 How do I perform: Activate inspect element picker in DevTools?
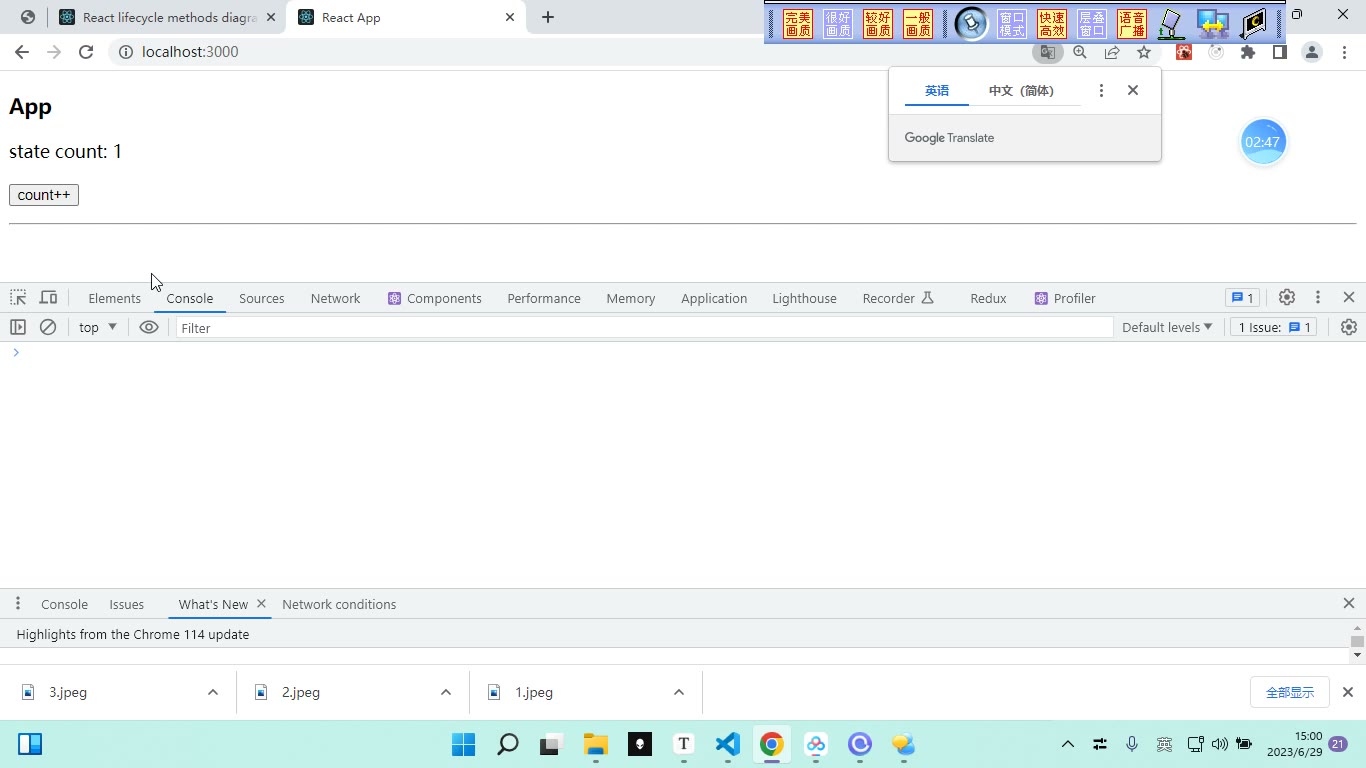18,298
